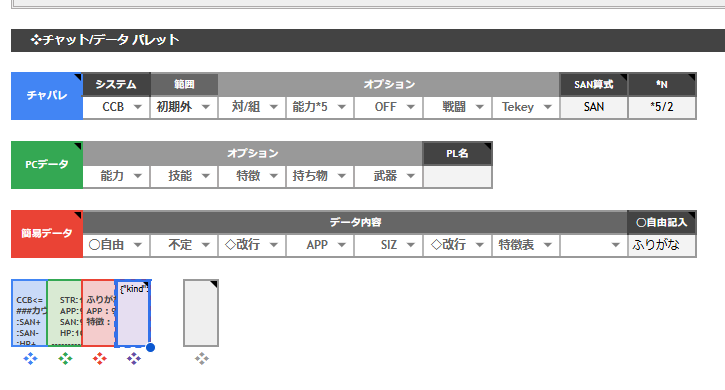Click the purple diamond icon under the kind cell
This screenshot has width=725, height=390.
[x=134, y=359]
